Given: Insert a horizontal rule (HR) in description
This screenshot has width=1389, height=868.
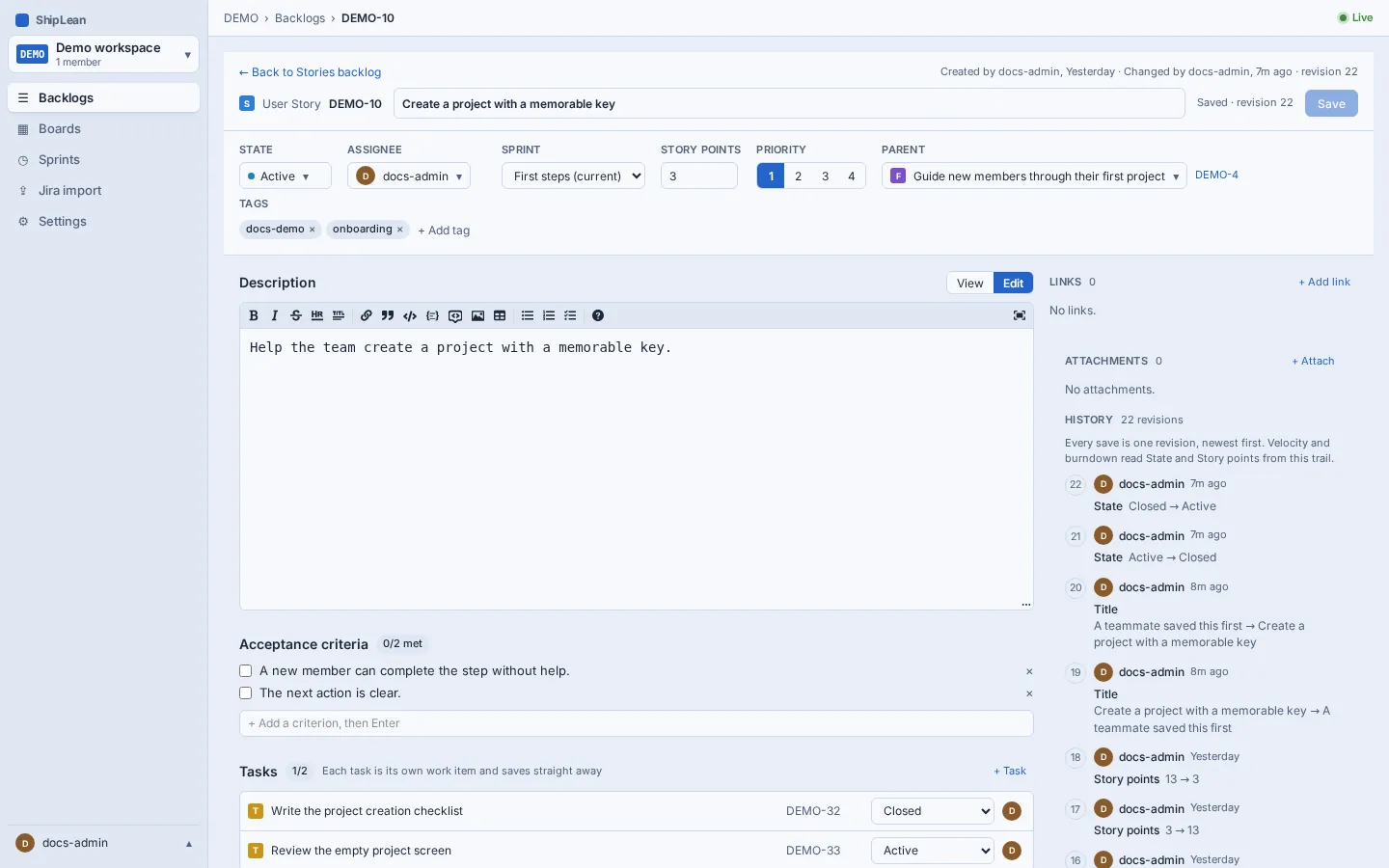Looking at the screenshot, I should 317,315.
